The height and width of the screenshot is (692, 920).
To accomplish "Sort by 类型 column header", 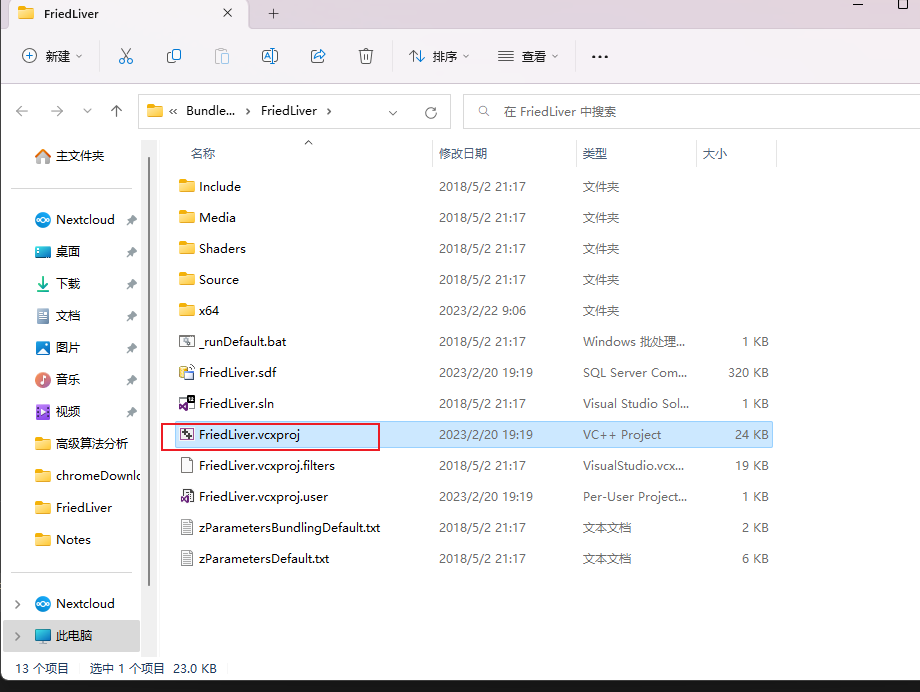I will tap(594, 154).
